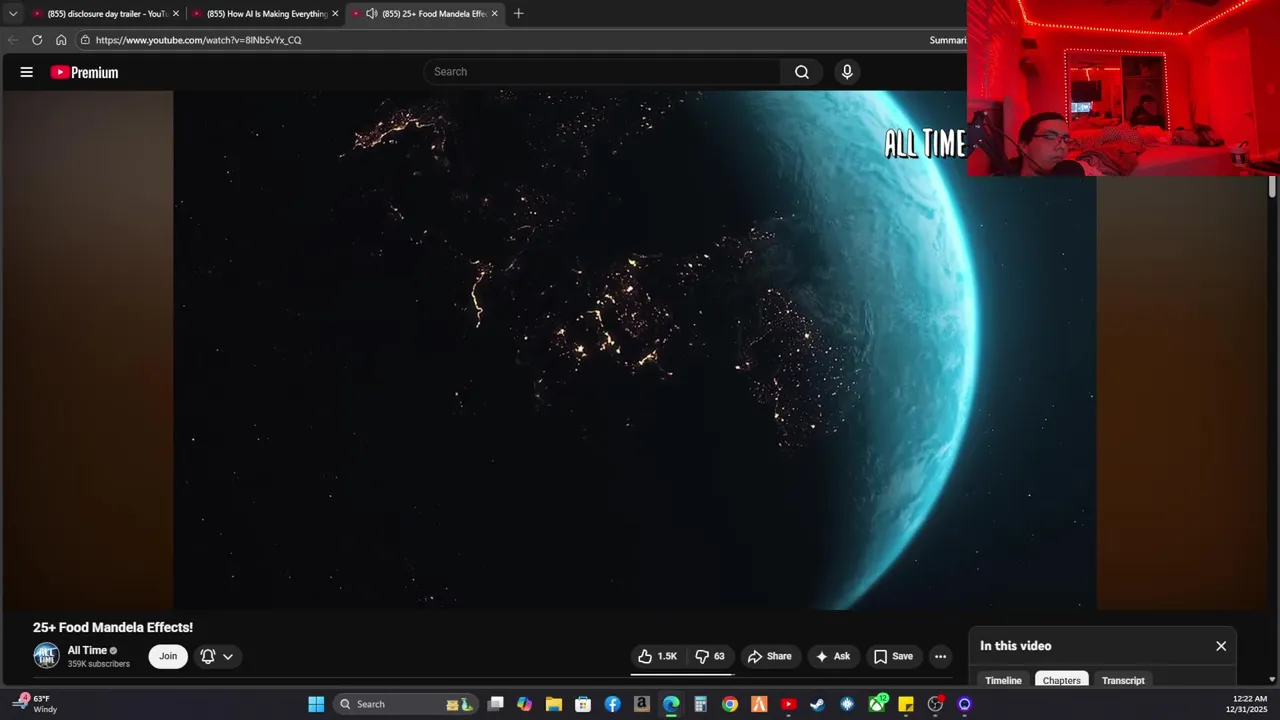This screenshot has width=1280, height=720.
Task: Open the YouTube guide hamburger menu
Action: coord(27,72)
